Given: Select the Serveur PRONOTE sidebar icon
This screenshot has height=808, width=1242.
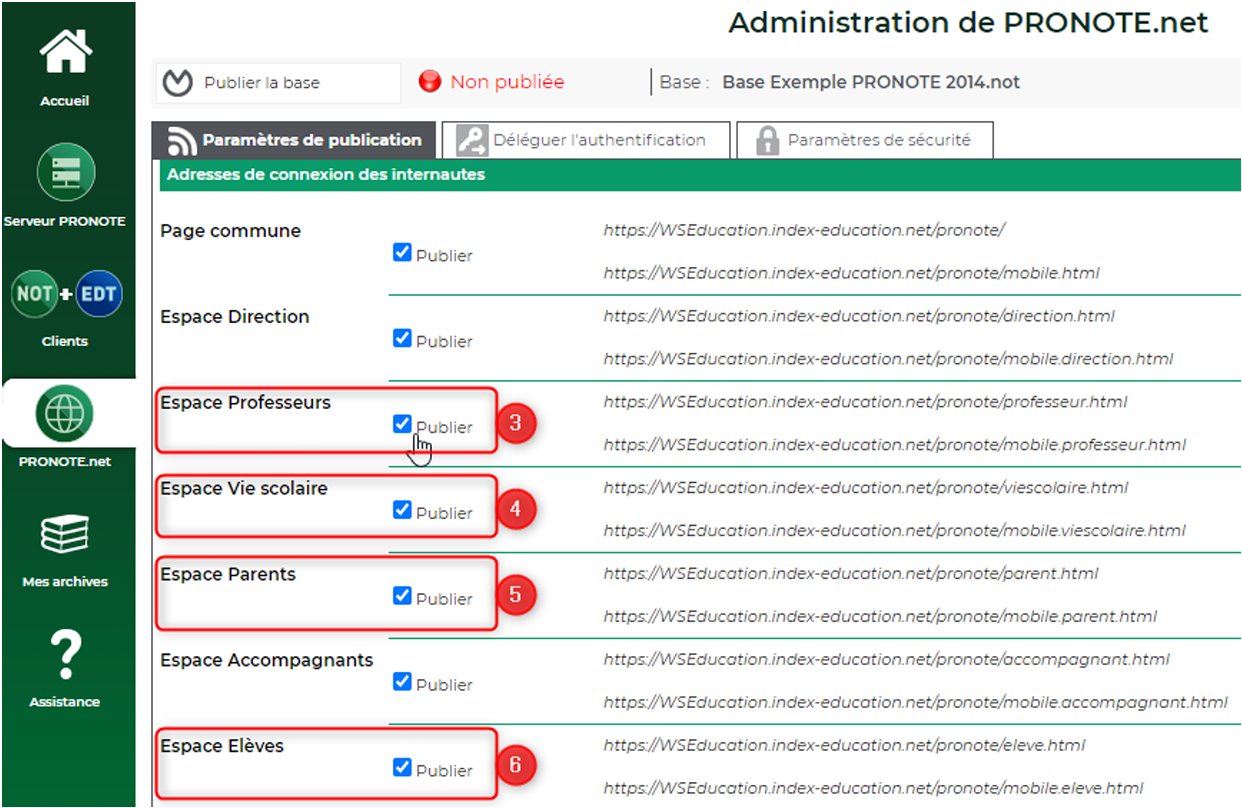Looking at the screenshot, I should (65, 172).
